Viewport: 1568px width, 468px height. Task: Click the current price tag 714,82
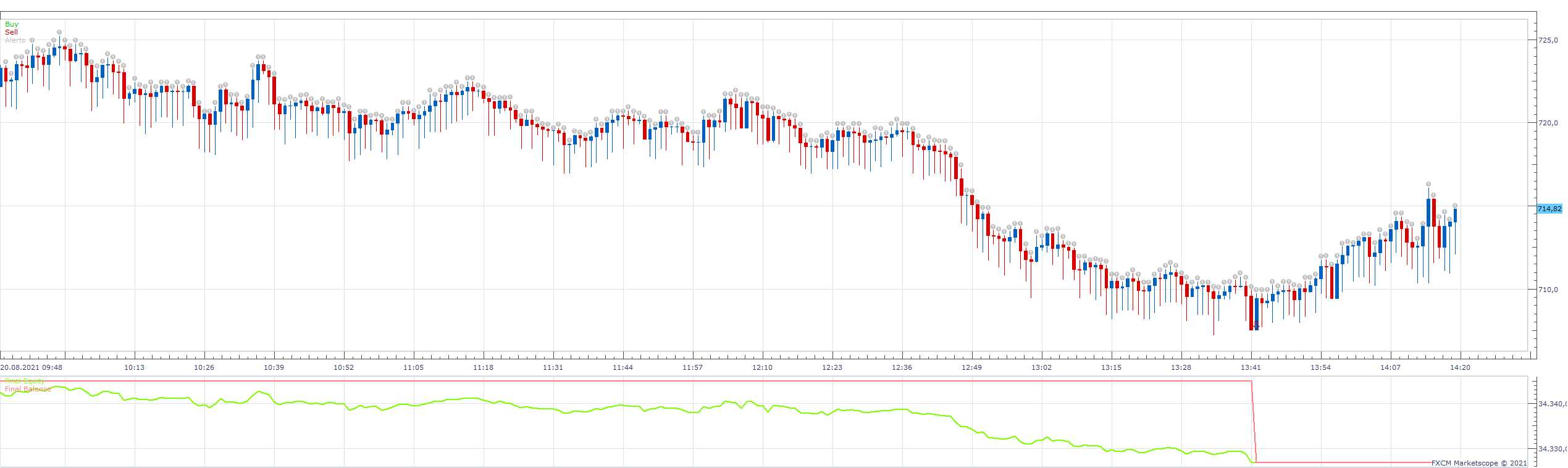point(1549,209)
